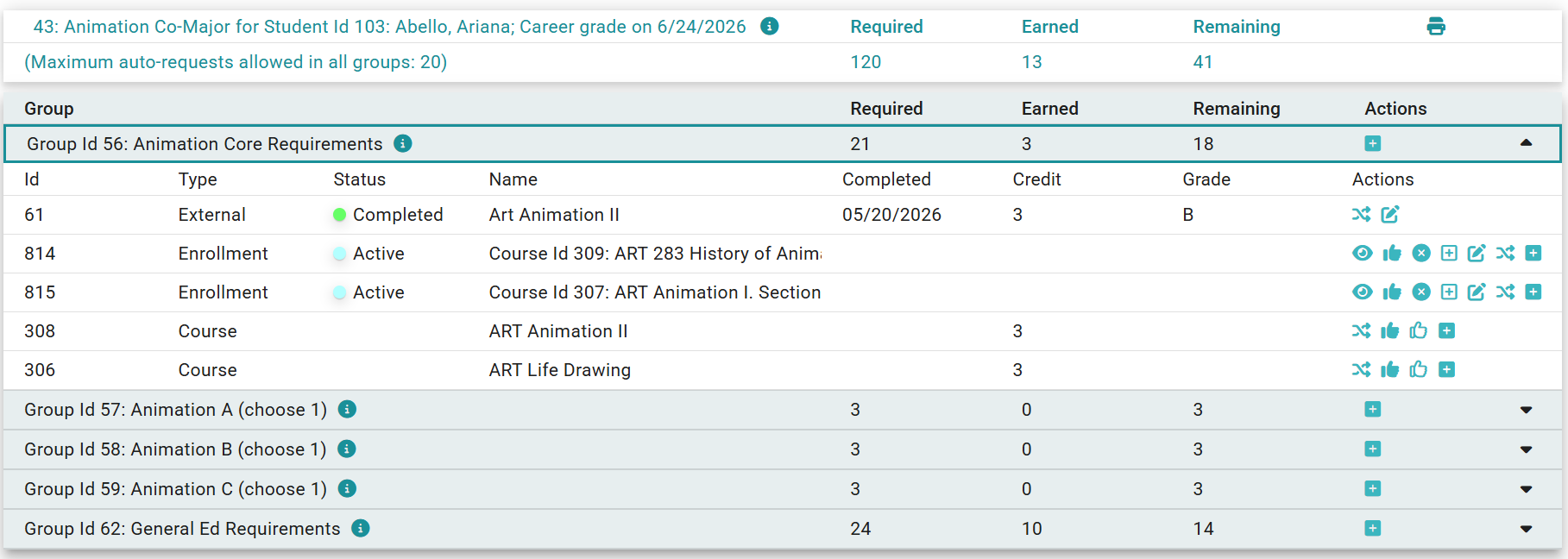Image resolution: width=1568 pixels, height=559 pixels.
Task: Expand Group Id 58 Animation B
Action: pos(1526,449)
